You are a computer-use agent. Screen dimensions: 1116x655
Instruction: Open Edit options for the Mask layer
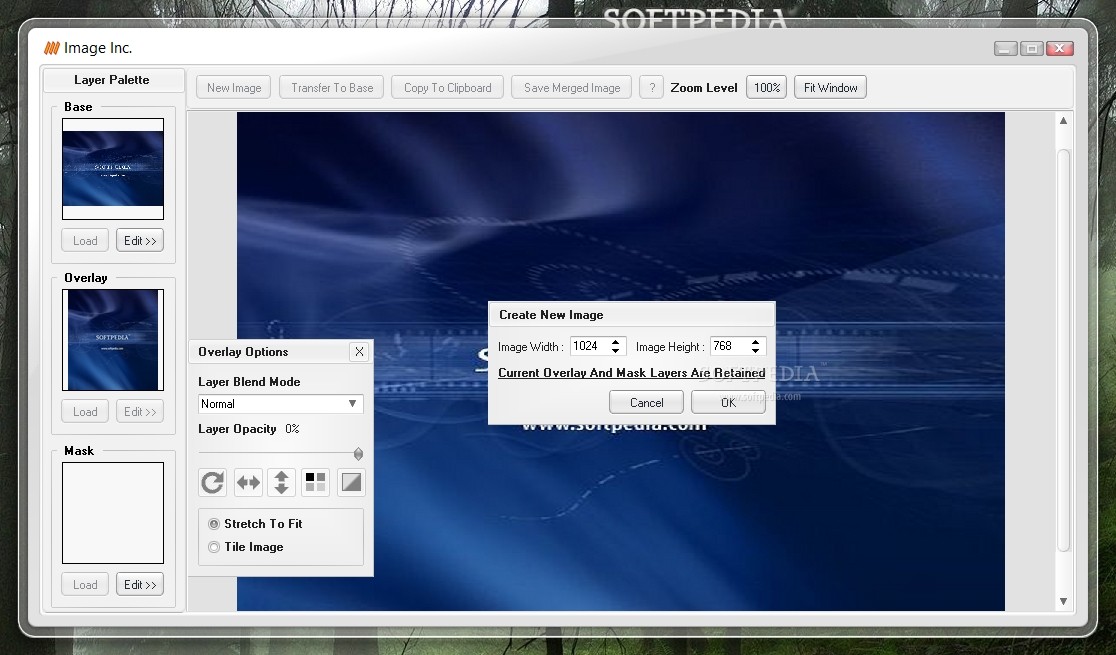coord(140,585)
